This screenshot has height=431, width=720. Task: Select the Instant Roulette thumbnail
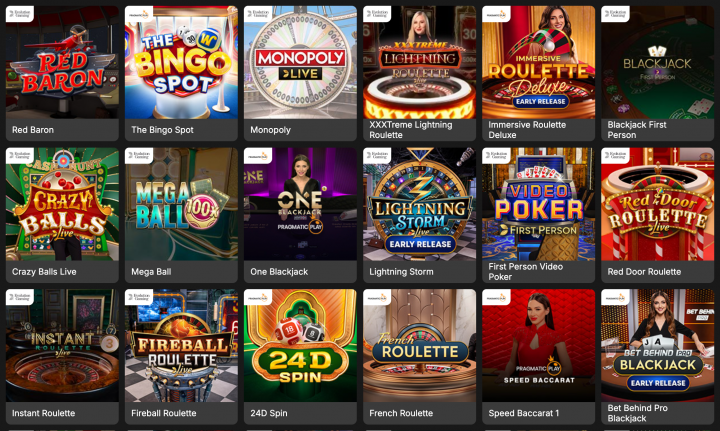[62, 346]
